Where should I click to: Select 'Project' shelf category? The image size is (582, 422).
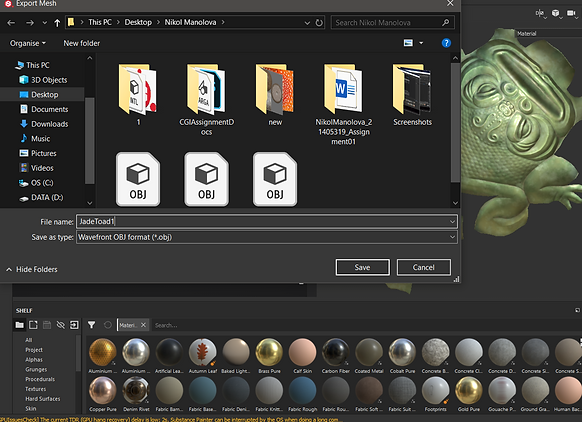[x=34, y=350]
